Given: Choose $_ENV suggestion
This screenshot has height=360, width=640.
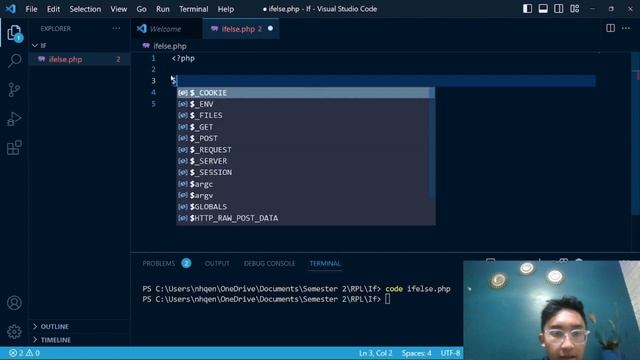Looking at the screenshot, I should 303,104.
